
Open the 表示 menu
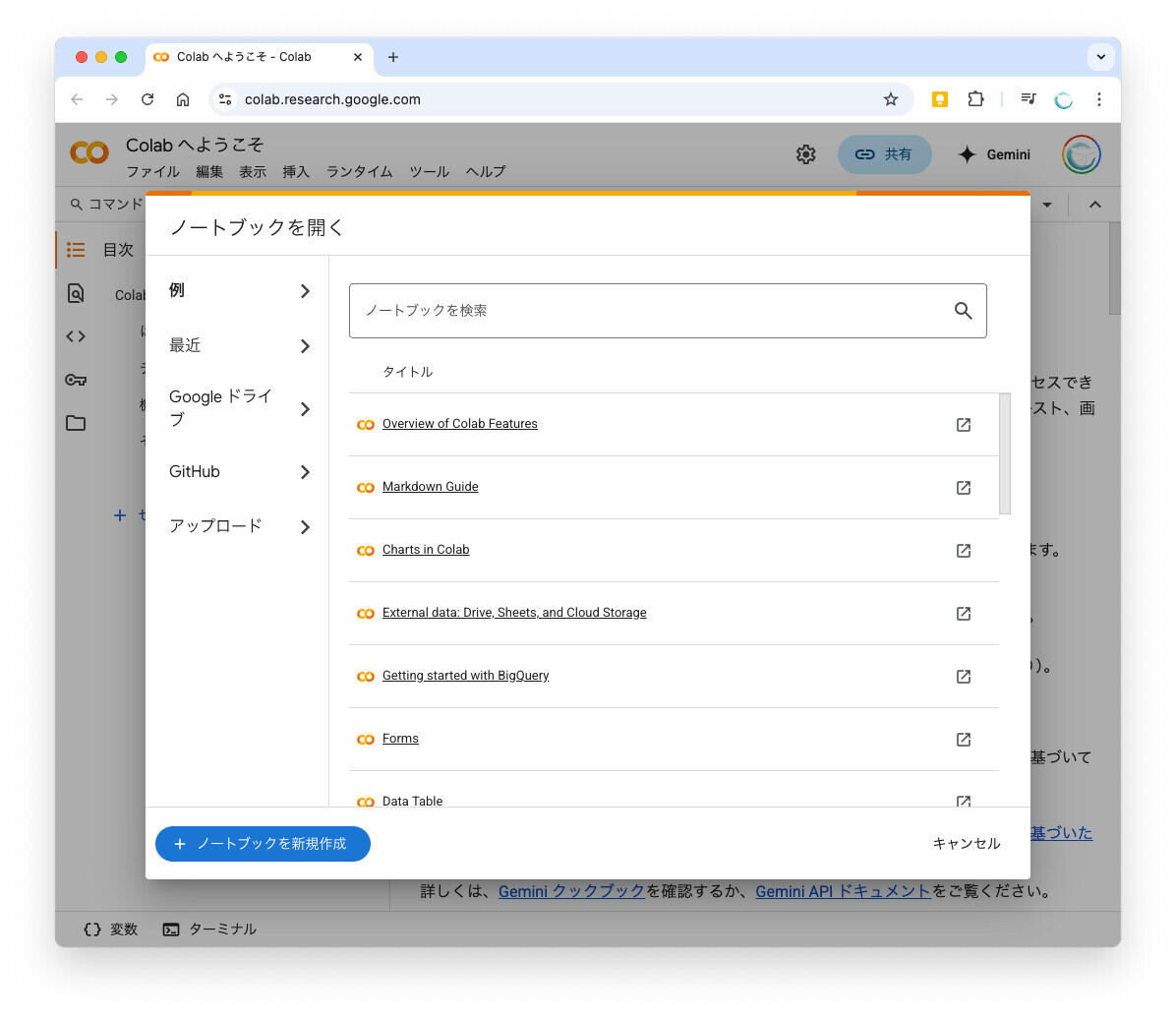[x=253, y=172]
